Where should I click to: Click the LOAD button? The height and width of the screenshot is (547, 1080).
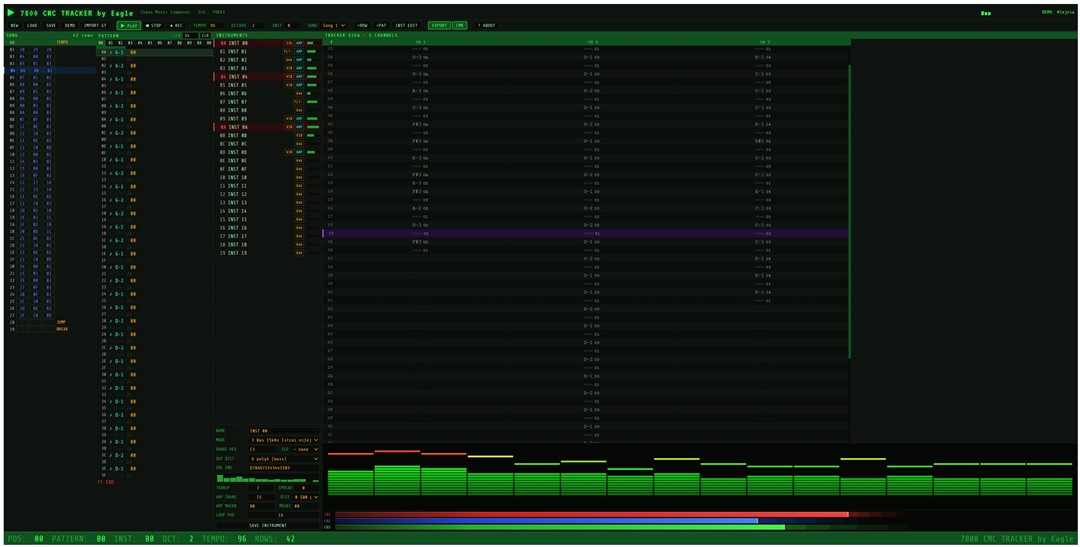coord(32,25)
